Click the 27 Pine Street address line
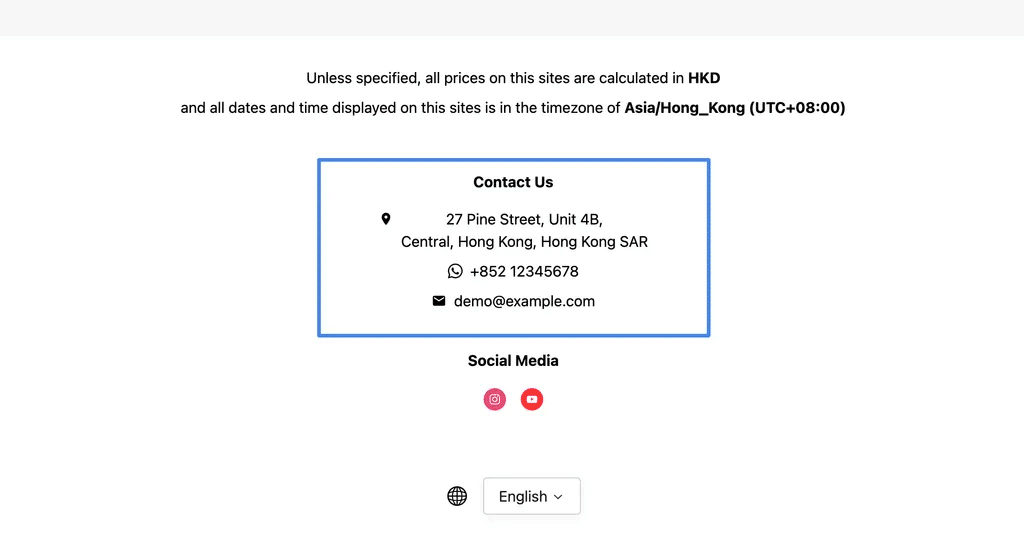The image size is (1024, 542). [x=524, y=219]
